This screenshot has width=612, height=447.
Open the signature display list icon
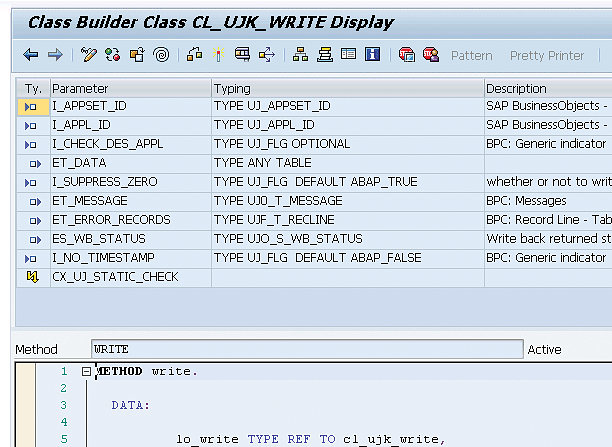coord(349,54)
